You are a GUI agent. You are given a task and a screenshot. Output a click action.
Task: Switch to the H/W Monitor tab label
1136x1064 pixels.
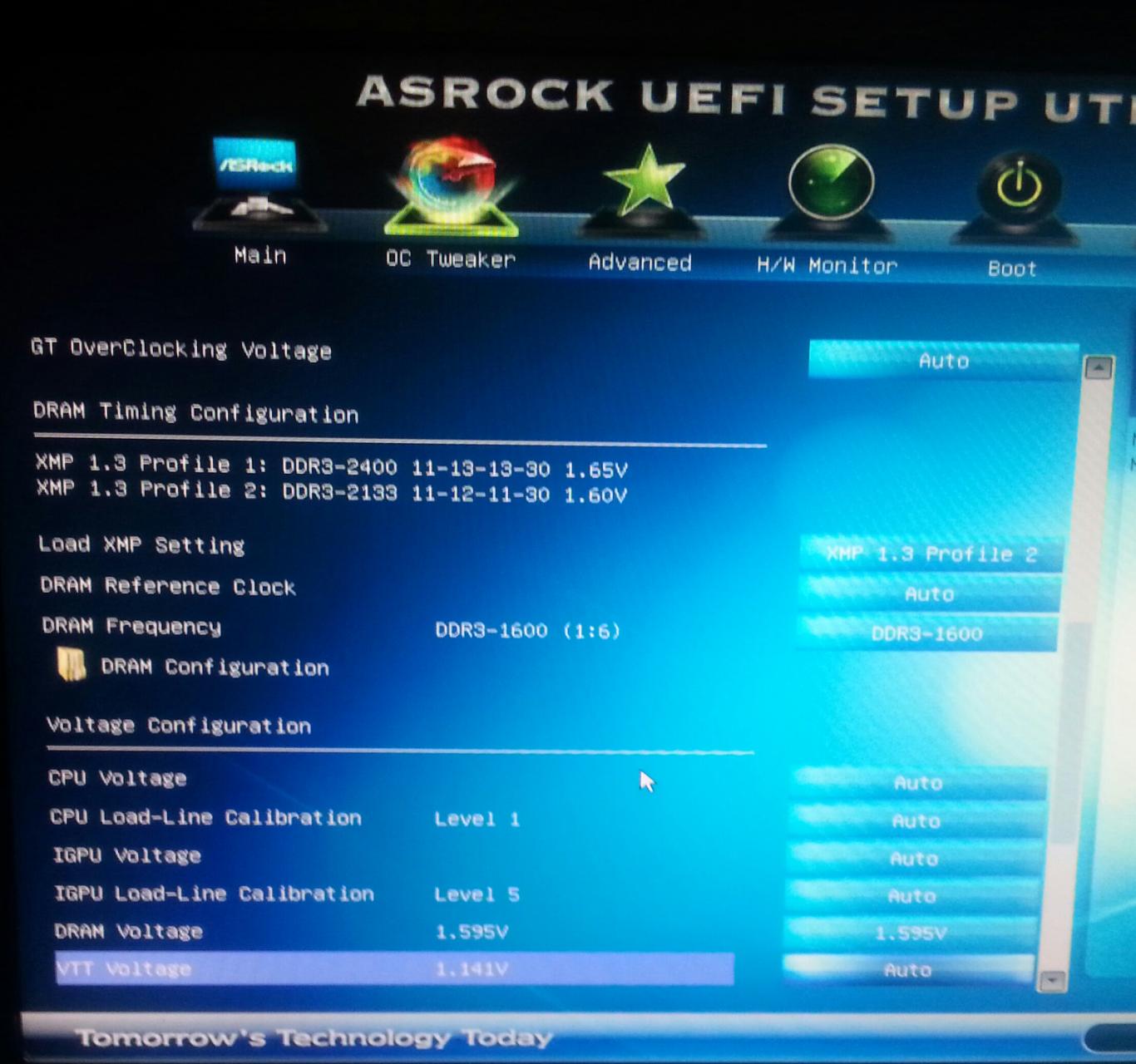[827, 266]
